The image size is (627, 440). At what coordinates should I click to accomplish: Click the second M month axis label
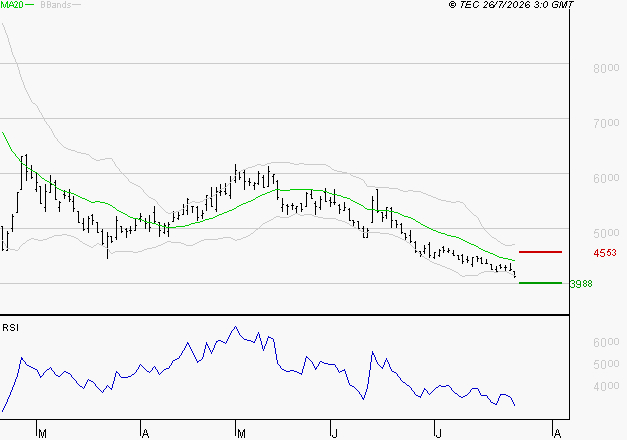[241, 434]
